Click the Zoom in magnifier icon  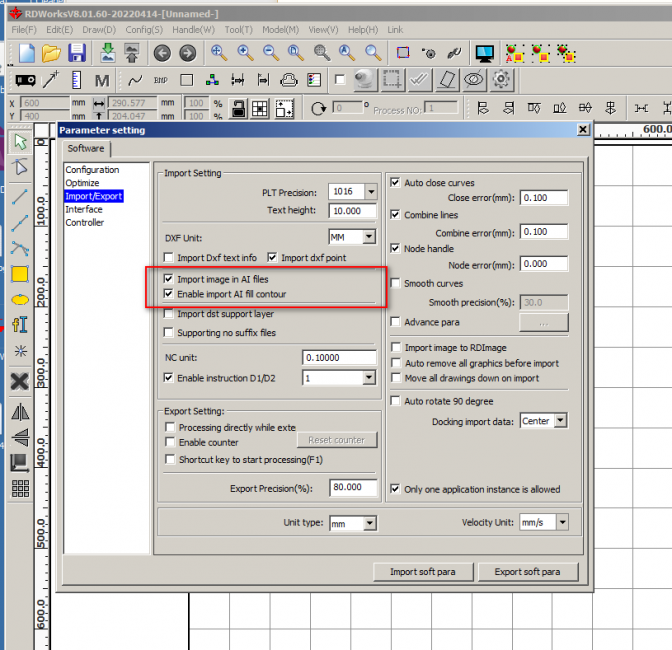point(245,53)
